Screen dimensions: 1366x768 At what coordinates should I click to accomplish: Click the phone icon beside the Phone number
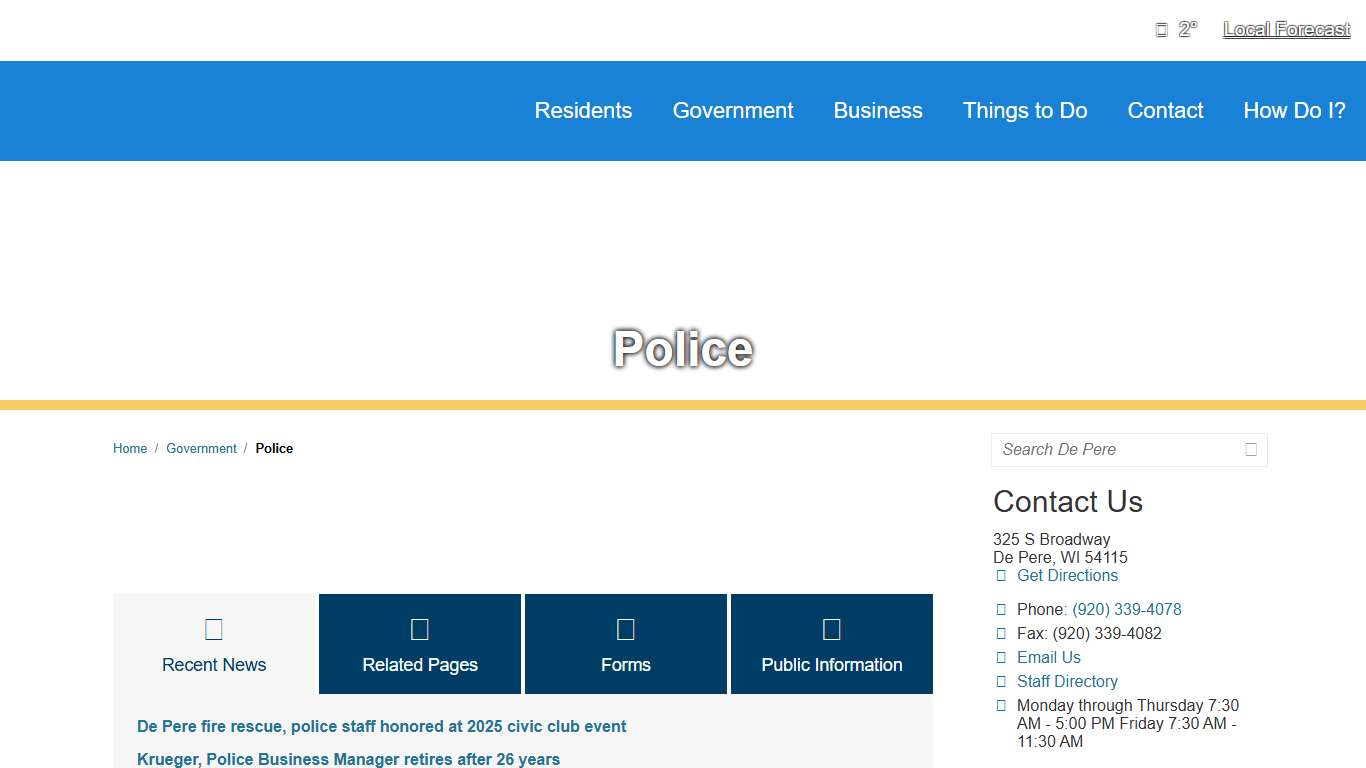tap(1001, 610)
